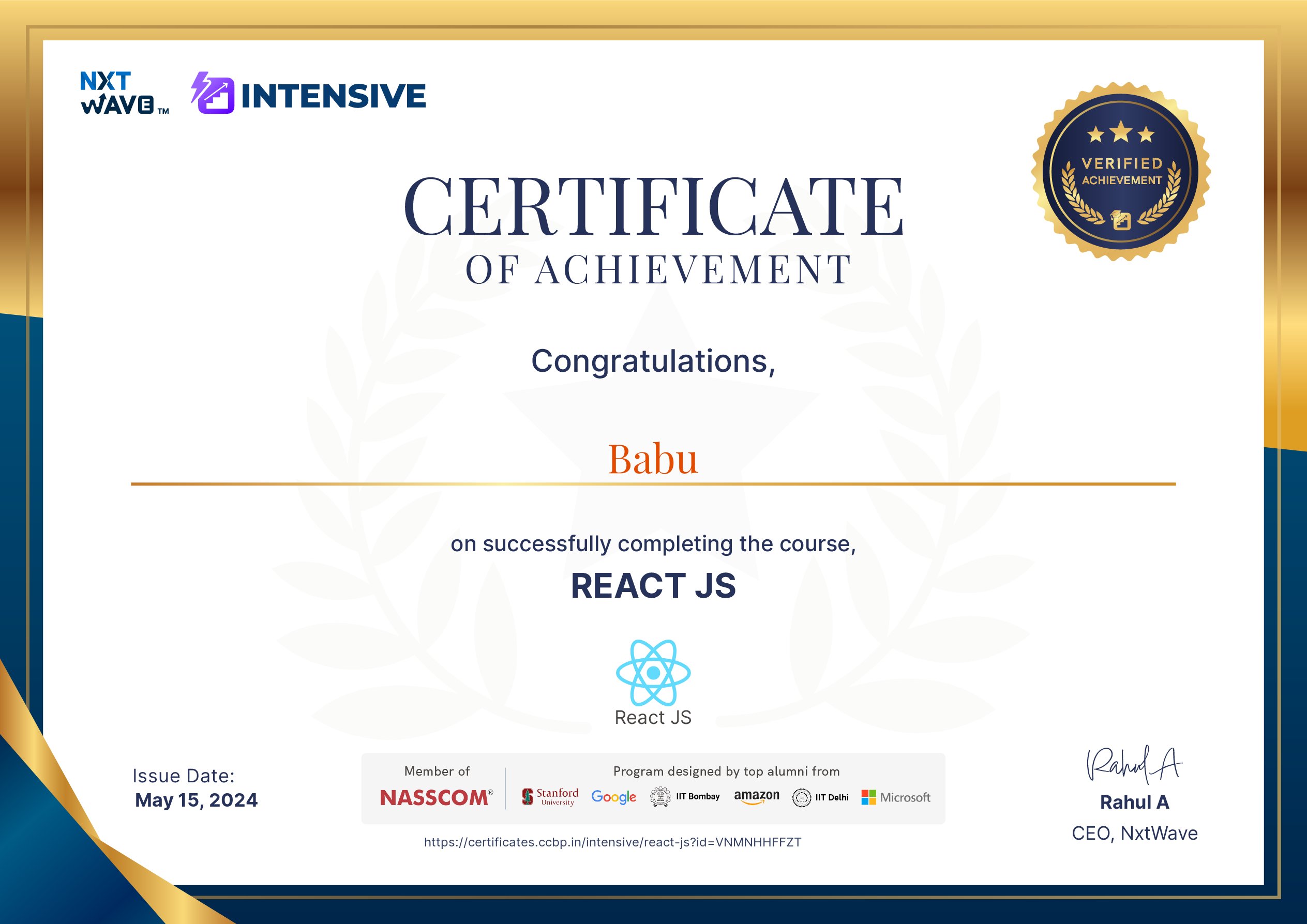Click the Google logo

pos(613,797)
